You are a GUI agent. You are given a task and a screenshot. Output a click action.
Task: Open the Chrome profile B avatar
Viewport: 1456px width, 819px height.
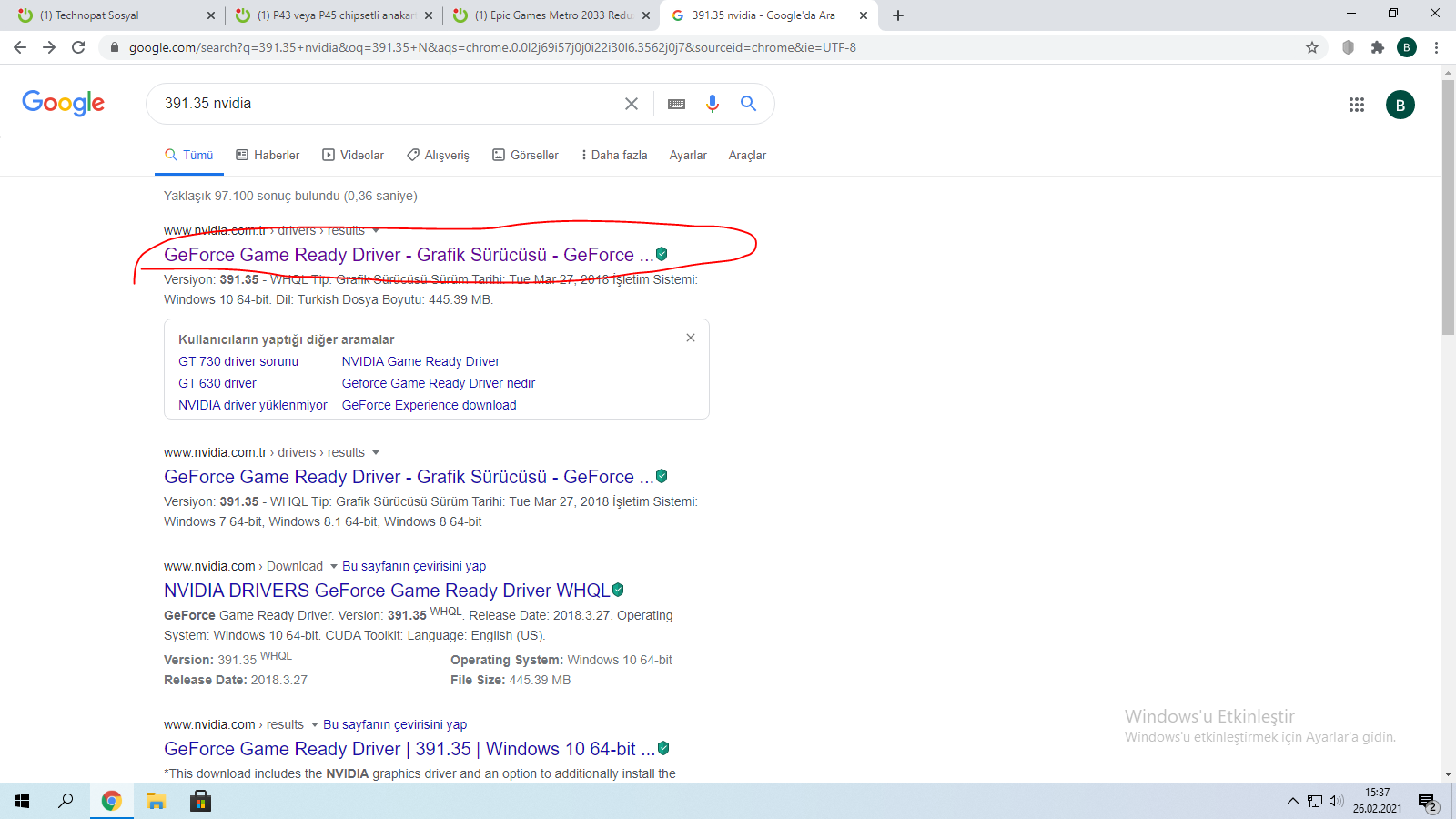pyautogui.click(x=1407, y=47)
